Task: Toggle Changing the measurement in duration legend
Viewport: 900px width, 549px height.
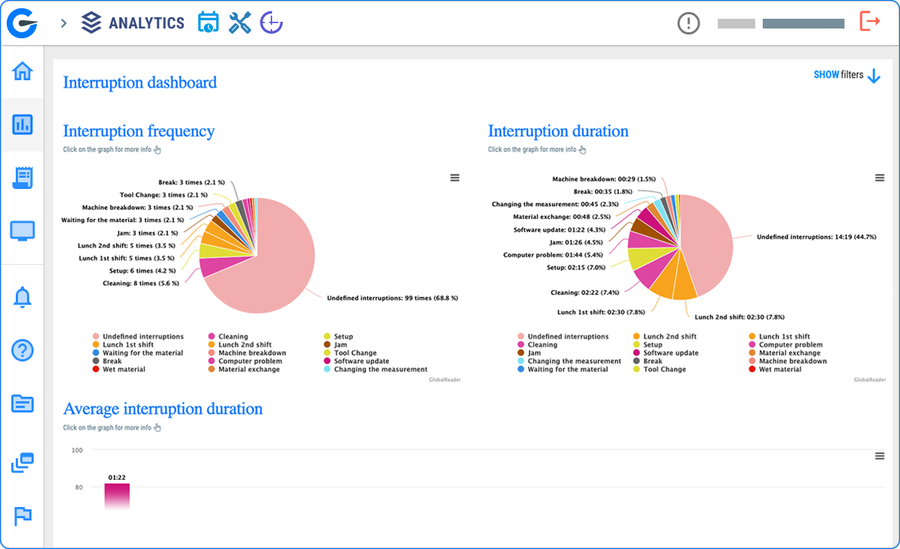Action: pos(569,361)
